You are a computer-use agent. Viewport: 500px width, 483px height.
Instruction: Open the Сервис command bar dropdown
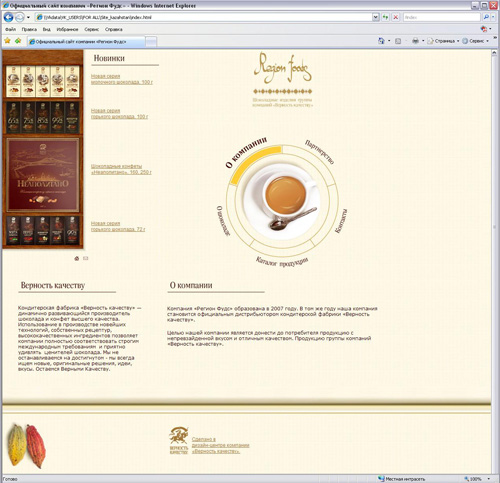(x=476, y=41)
